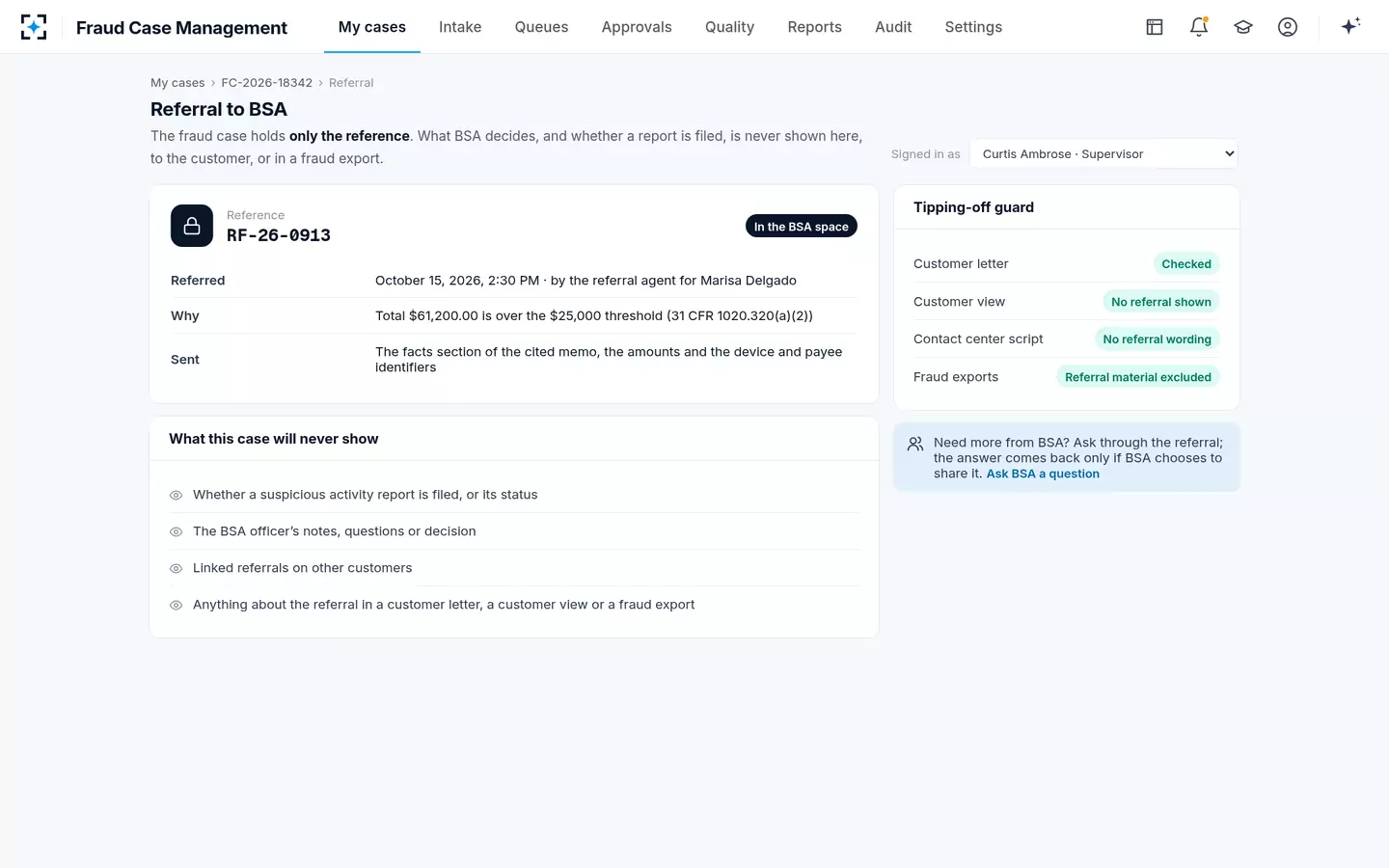Viewport: 1389px width, 868px height.
Task: Click the No referral shown status badge
Action: 1161,301
